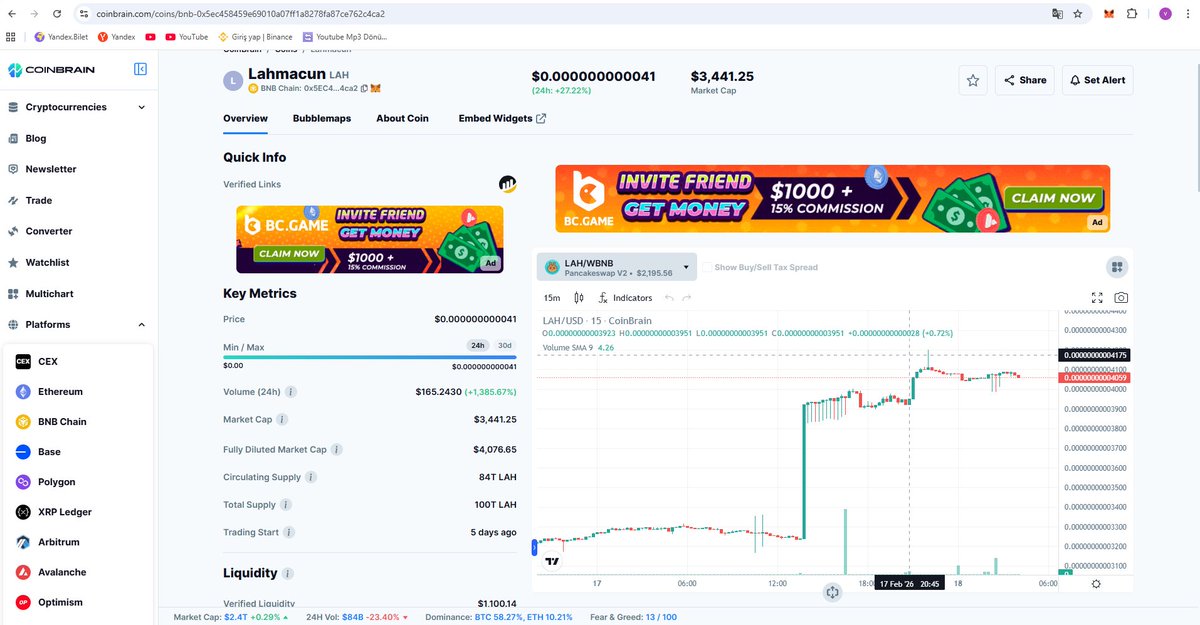Add Lahmacun to favorites star button
Screen dimensions: 1200x625
click(x=973, y=80)
